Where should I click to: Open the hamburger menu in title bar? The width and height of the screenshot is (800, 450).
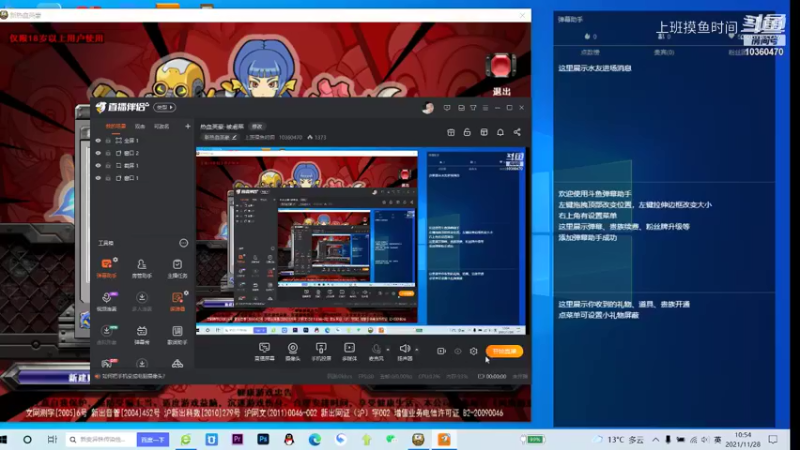pos(485,108)
